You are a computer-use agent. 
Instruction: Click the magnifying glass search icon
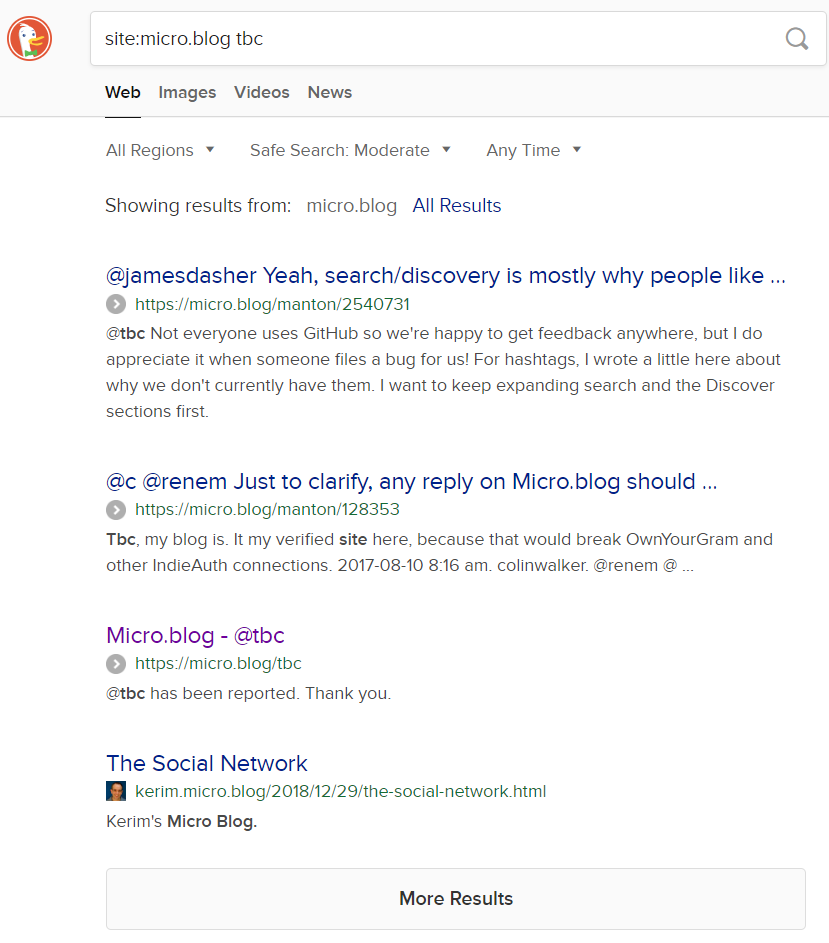pyautogui.click(x=797, y=38)
